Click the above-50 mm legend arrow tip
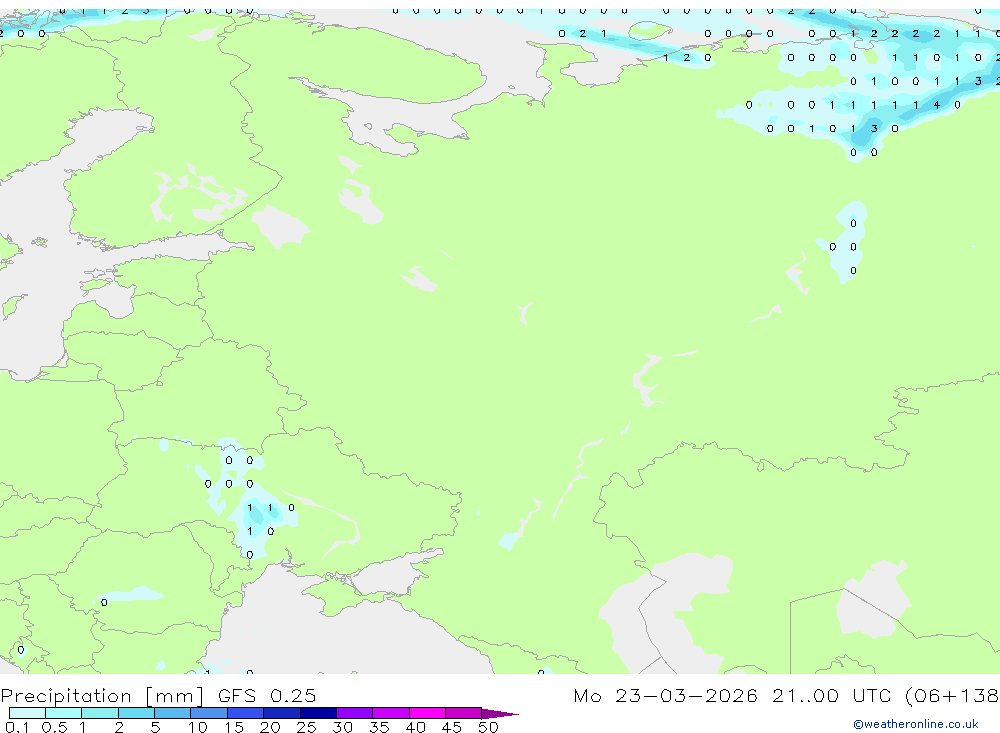1000x733 pixels. tap(500, 714)
